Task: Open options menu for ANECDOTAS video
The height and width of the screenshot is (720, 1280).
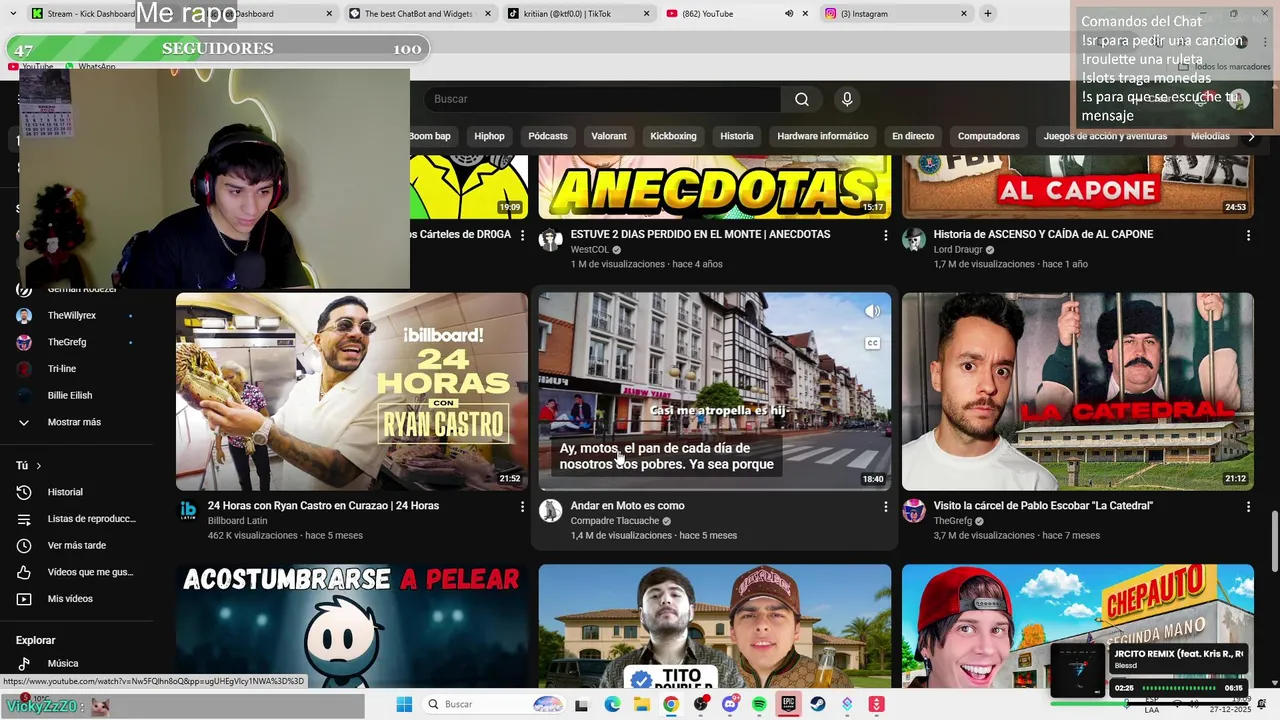Action: pyautogui.click(x=885, y=236)
